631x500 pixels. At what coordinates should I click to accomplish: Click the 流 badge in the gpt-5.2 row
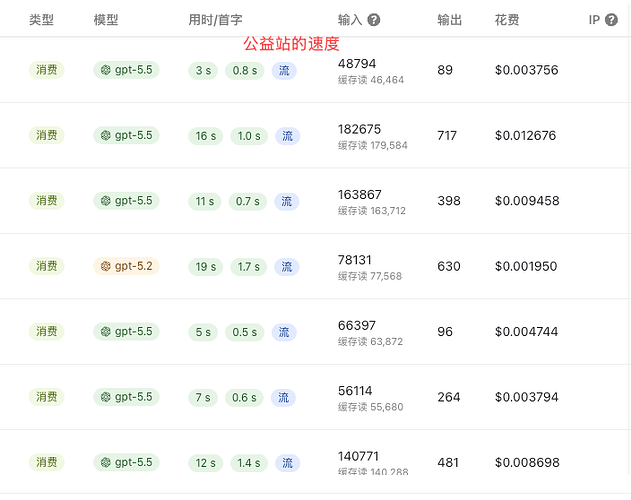click(x=287, y=267)
